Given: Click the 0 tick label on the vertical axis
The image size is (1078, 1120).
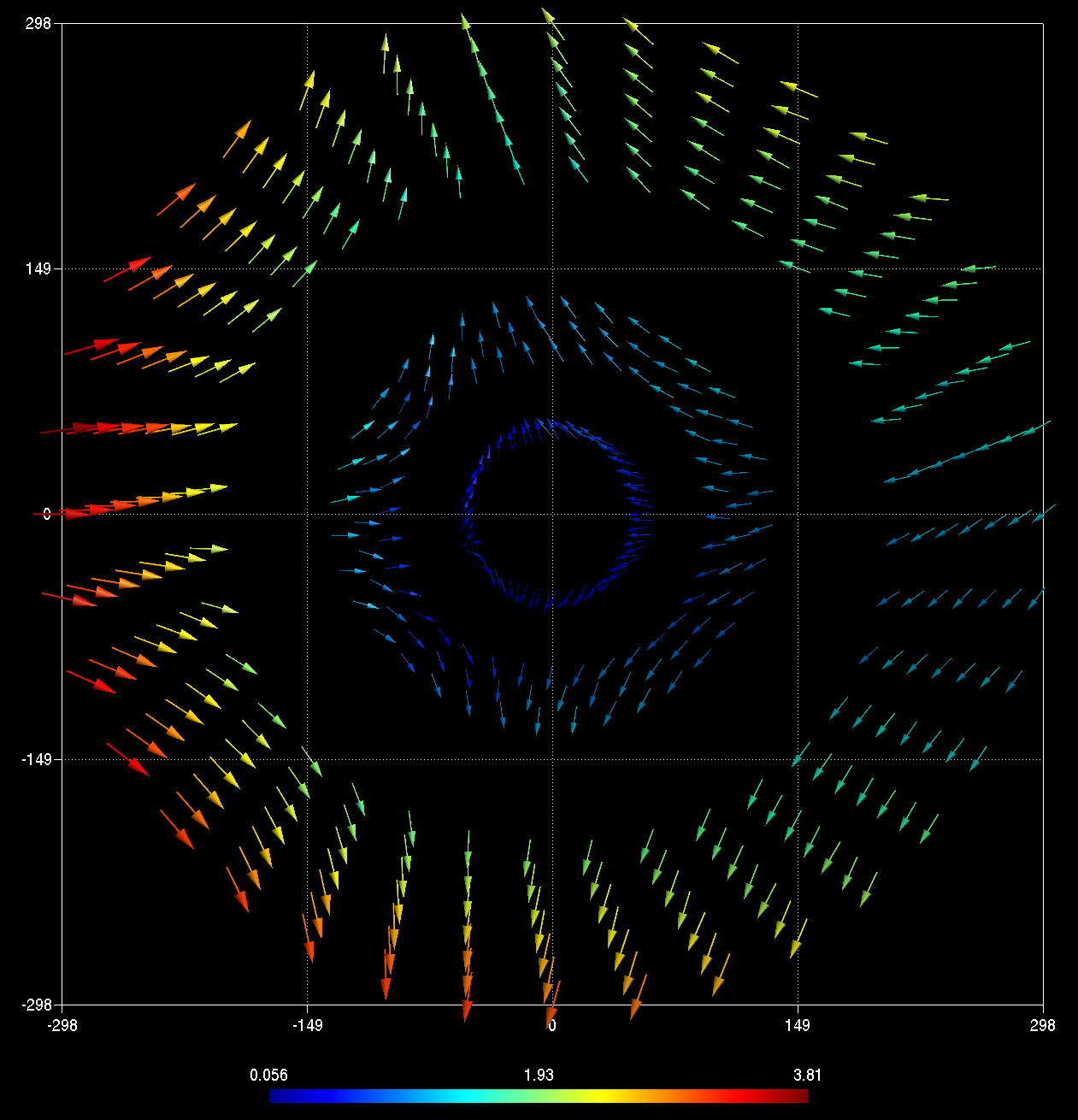Looking at the screenshot, I should 47,514.
